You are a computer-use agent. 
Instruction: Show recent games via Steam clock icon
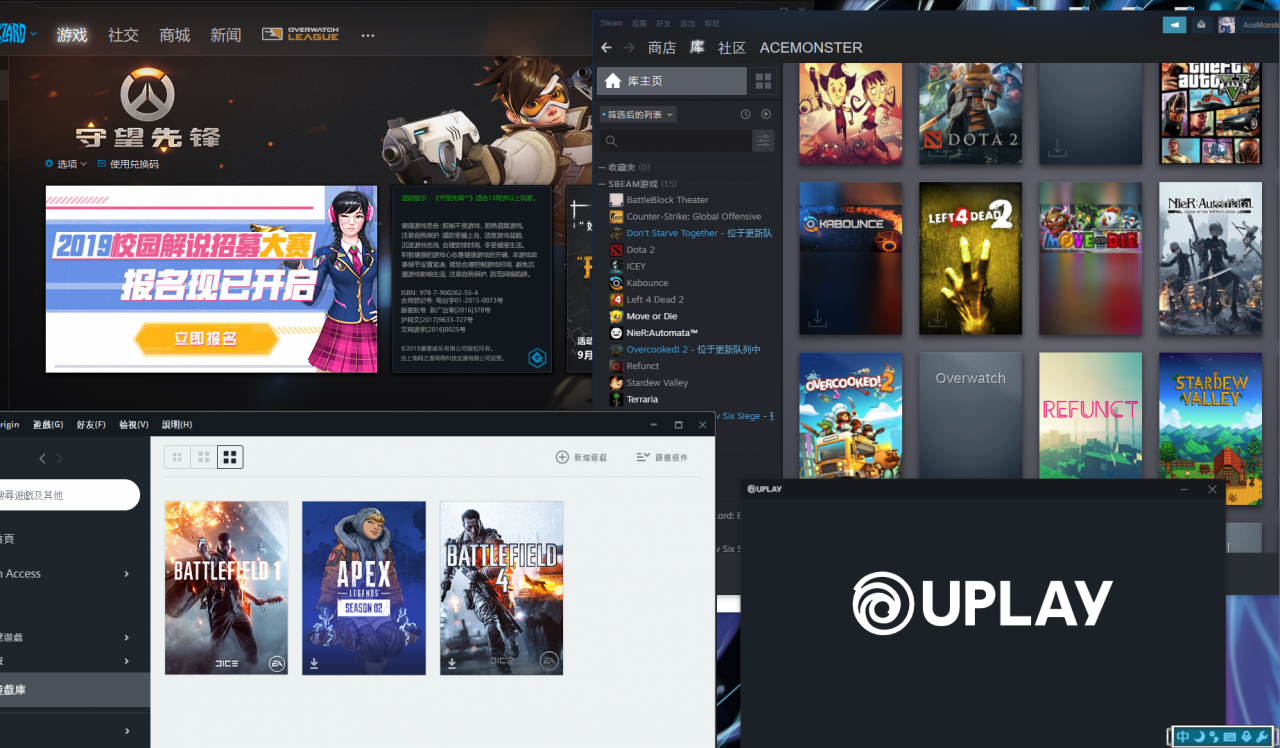pyautogui.click(x=745, y=115)
